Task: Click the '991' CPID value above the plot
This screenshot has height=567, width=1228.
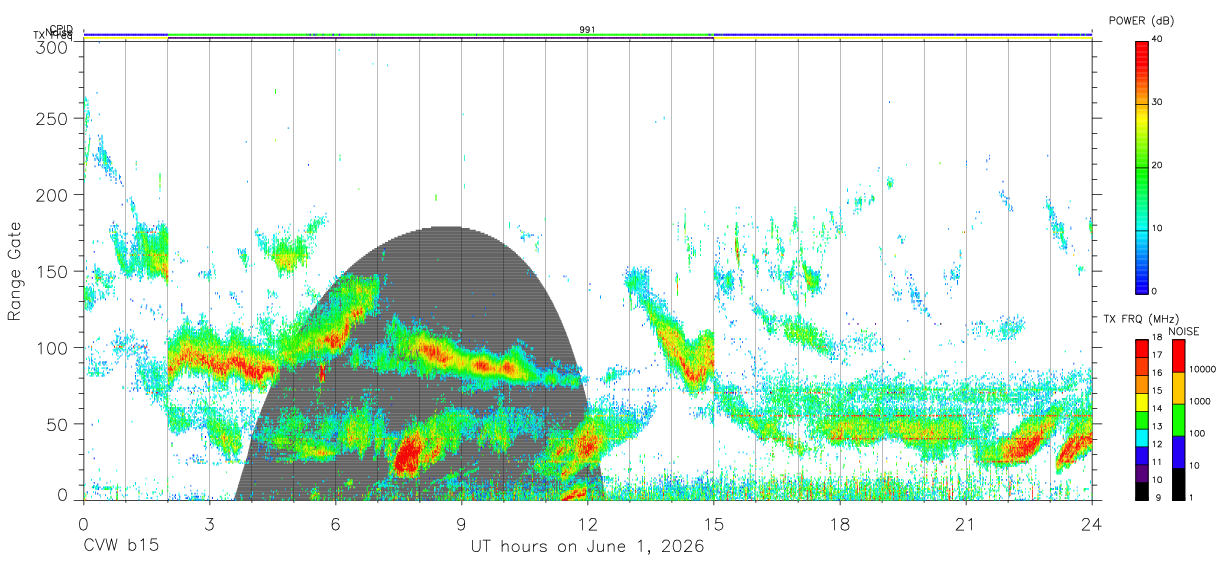Action: pos(588,30)
